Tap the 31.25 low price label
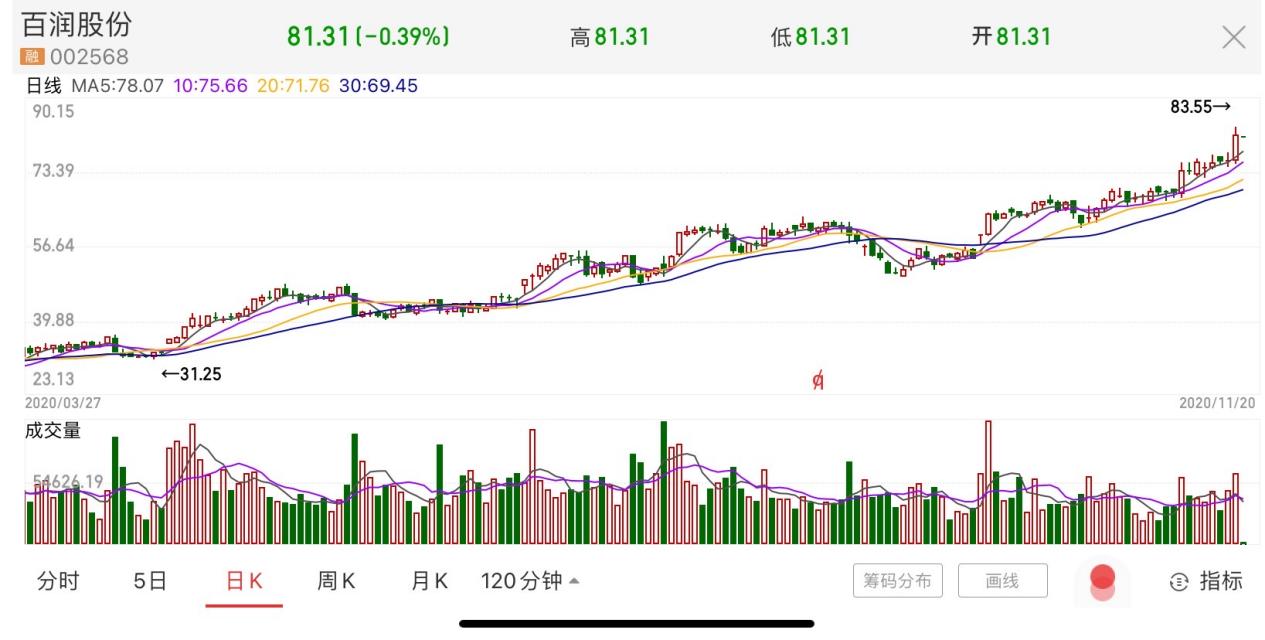 pyautogui.click(x=192, y=374)
